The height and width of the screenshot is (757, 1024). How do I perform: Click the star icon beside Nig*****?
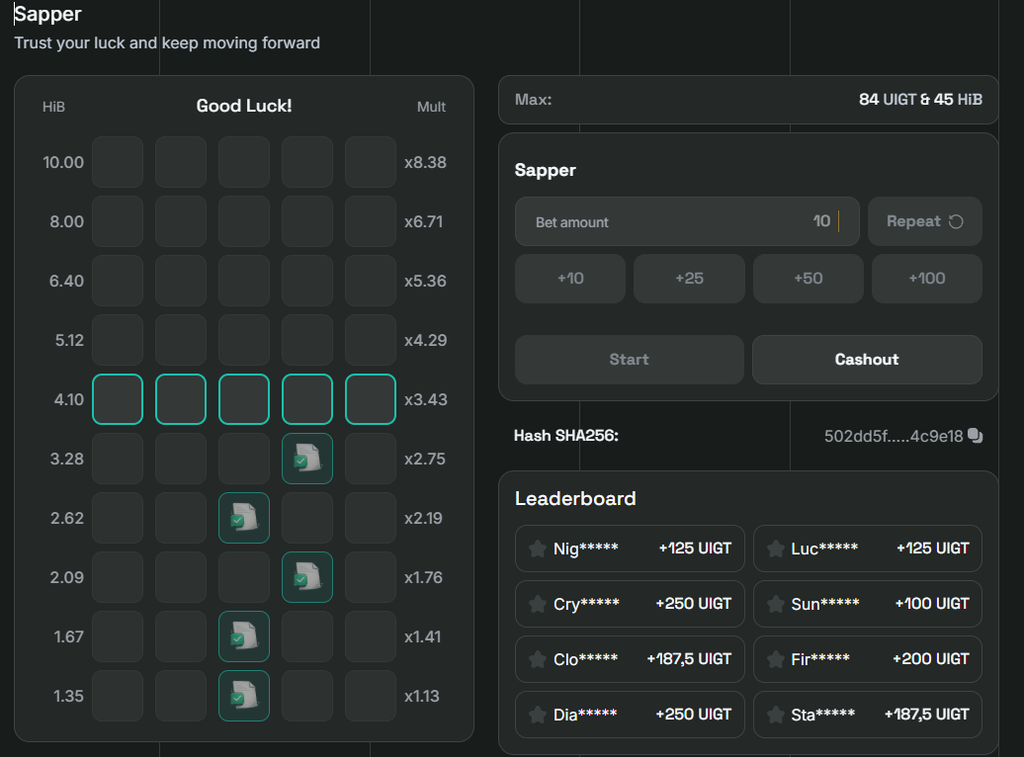537,549
